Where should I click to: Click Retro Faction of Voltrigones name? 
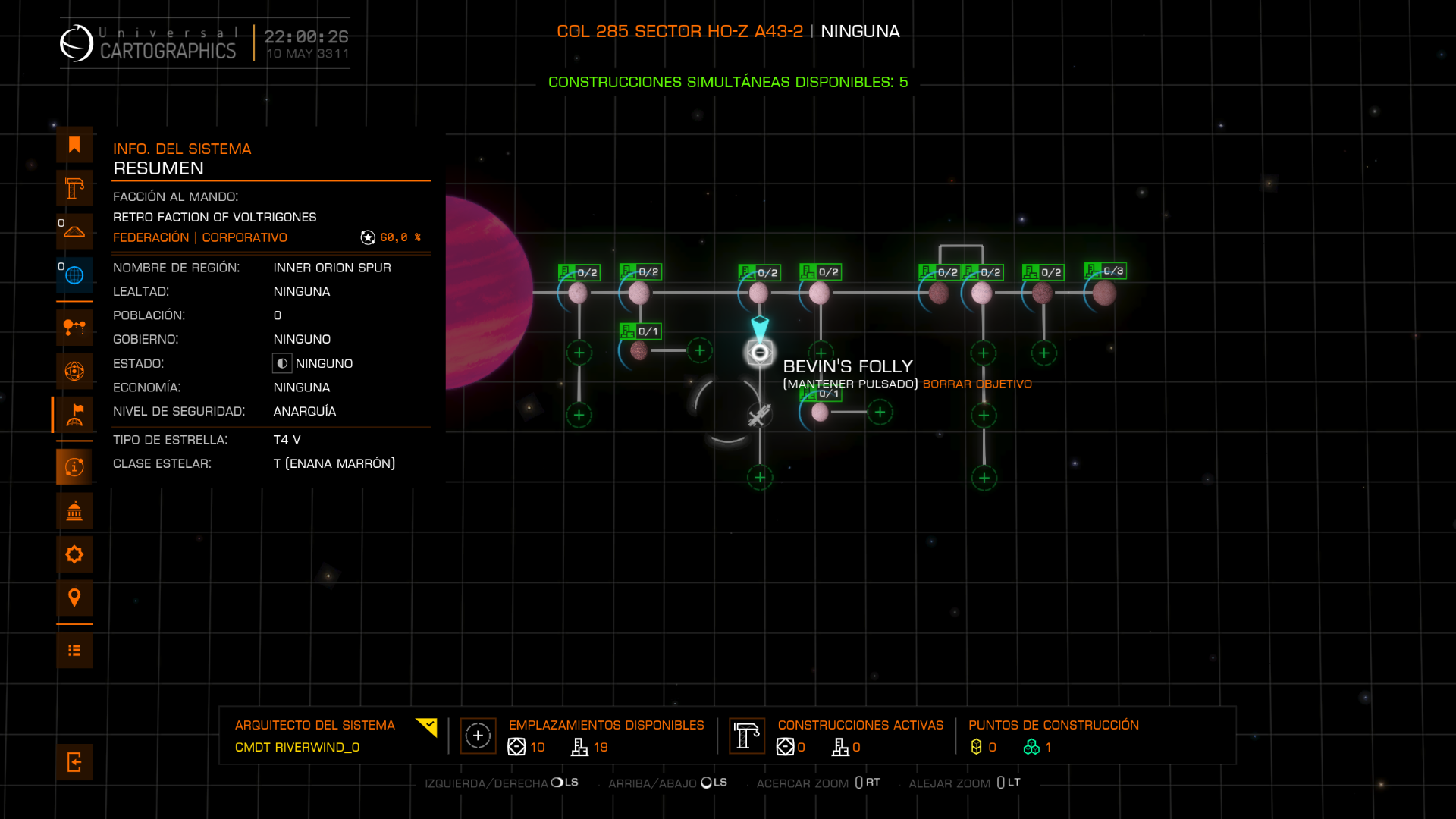(x=215, y=217)
